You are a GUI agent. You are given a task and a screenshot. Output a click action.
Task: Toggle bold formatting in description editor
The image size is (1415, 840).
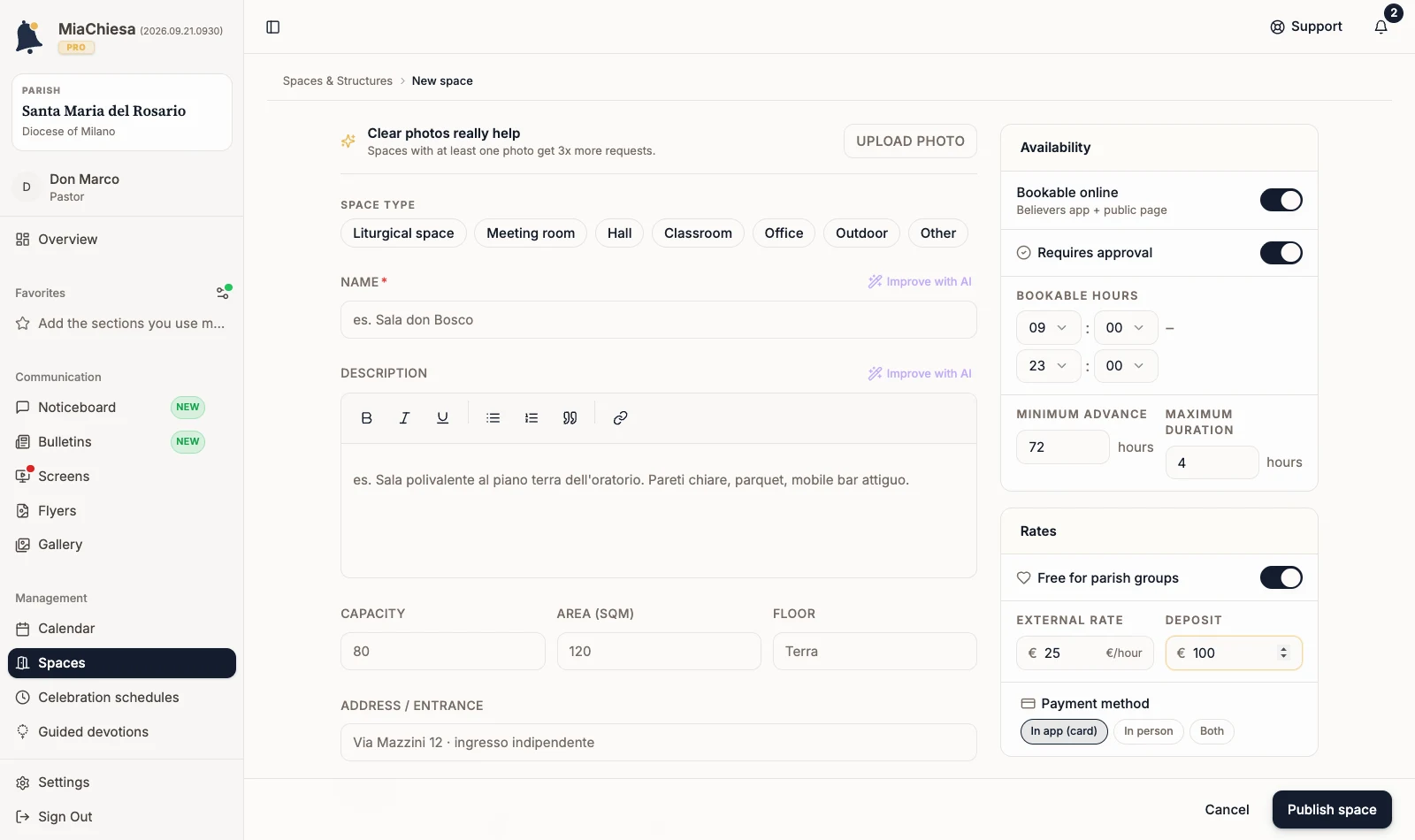(x=366, y=418)
